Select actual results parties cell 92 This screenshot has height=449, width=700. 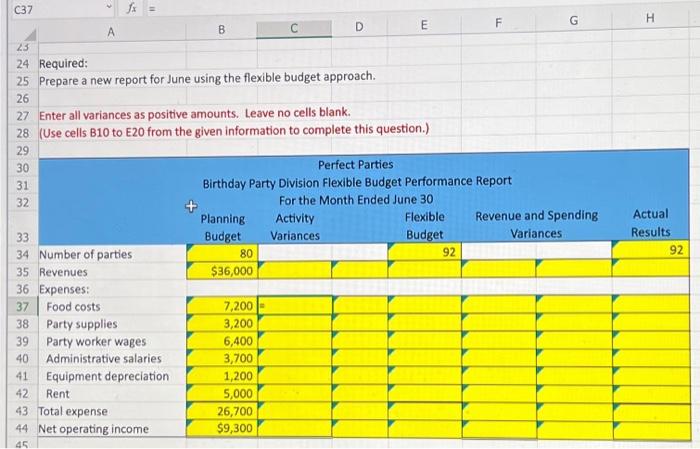[x=650, y=249]
